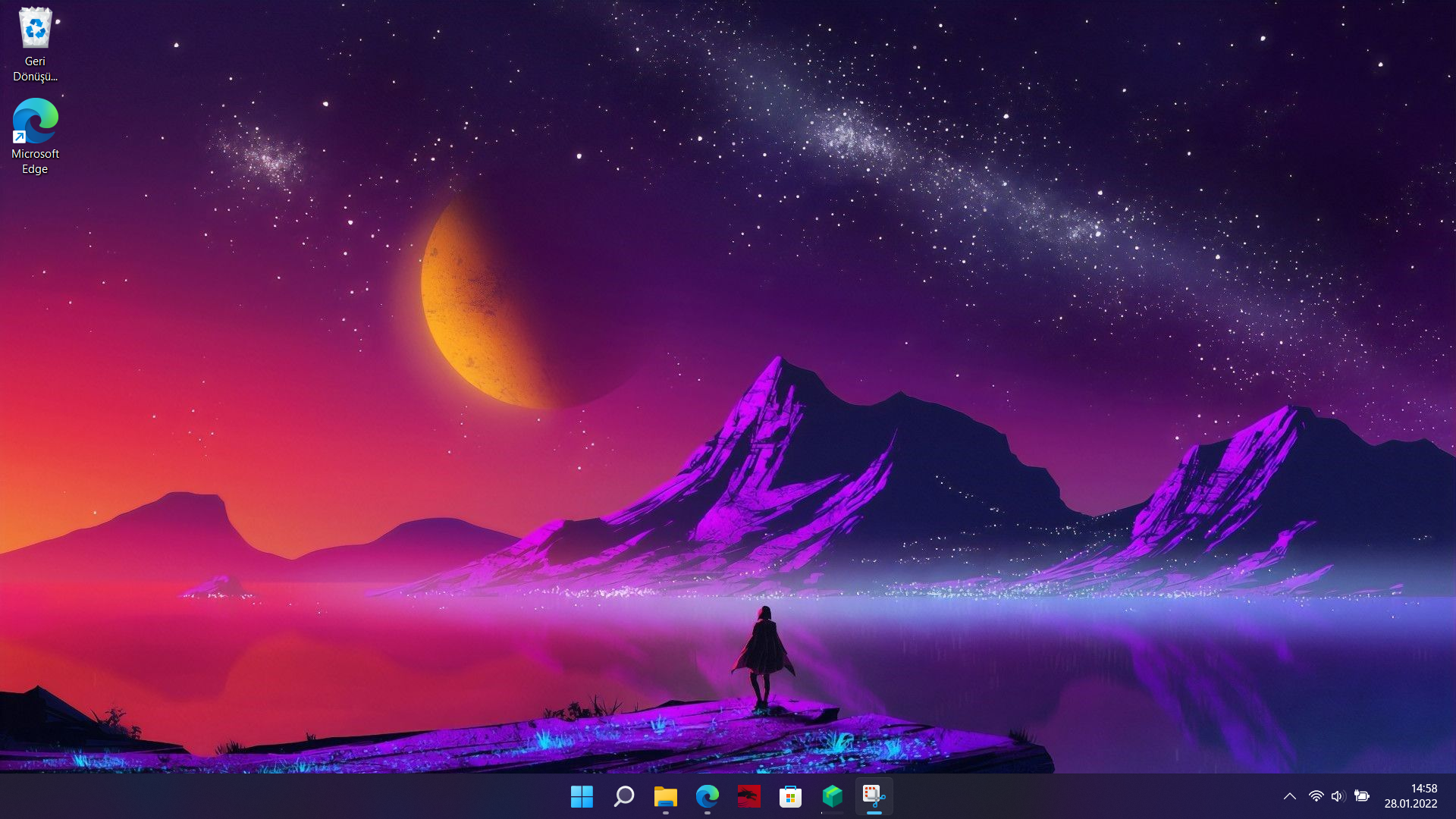
Task: Expand hidden system tray icons chevron
Action: click(x=1289, y=796)
